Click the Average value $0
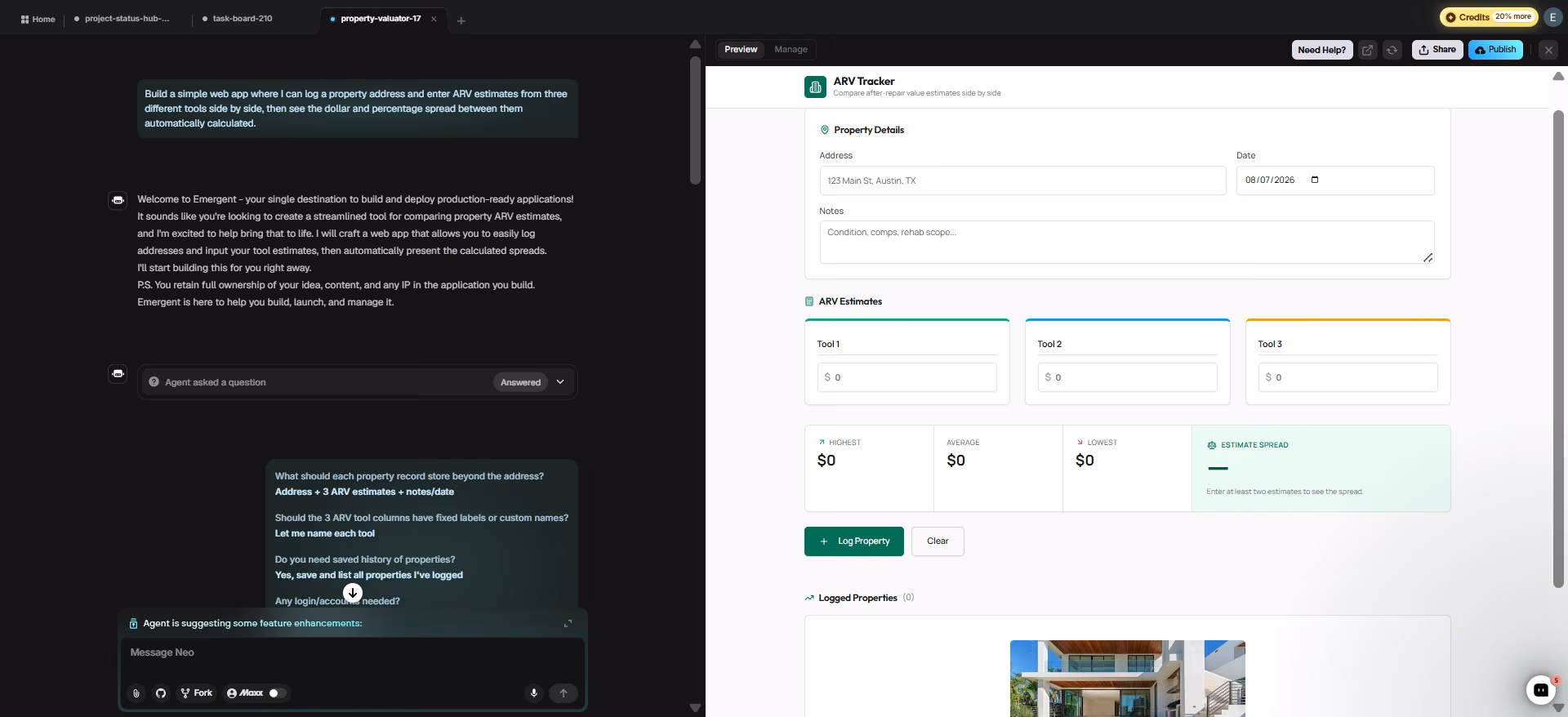 point(955,461)
